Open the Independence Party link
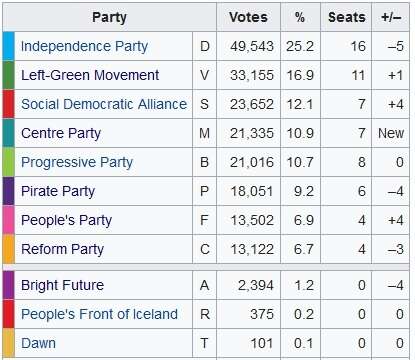415x360 pixels. 84,46
